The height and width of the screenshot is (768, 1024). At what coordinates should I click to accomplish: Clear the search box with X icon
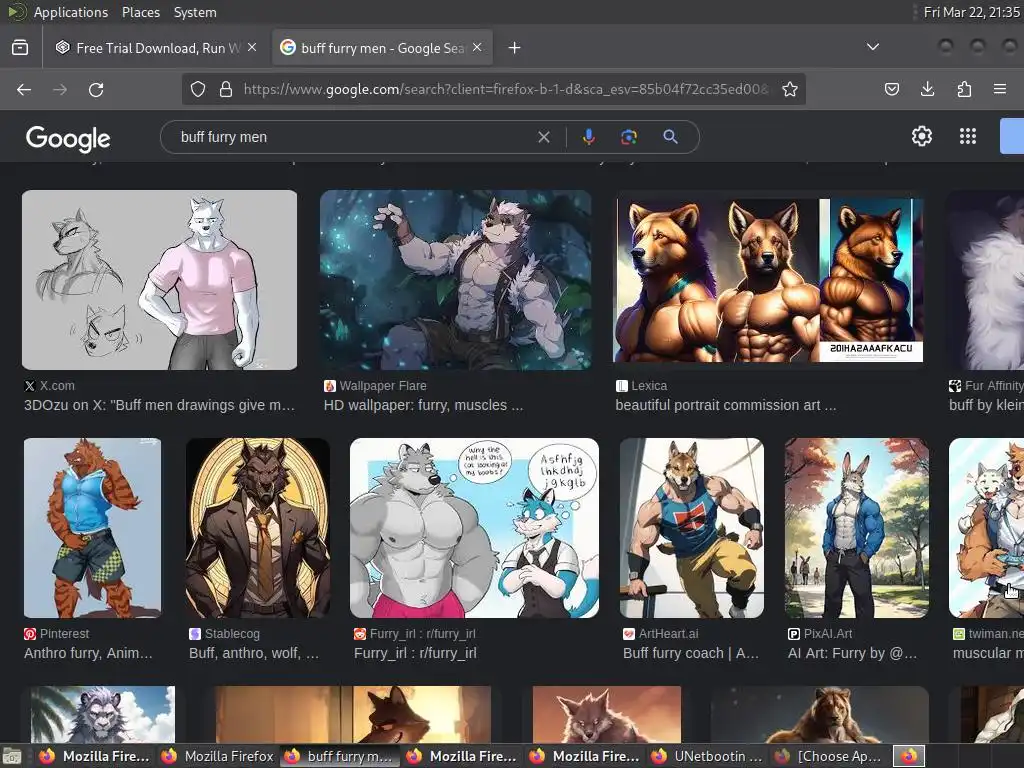(x=543, y=137)
